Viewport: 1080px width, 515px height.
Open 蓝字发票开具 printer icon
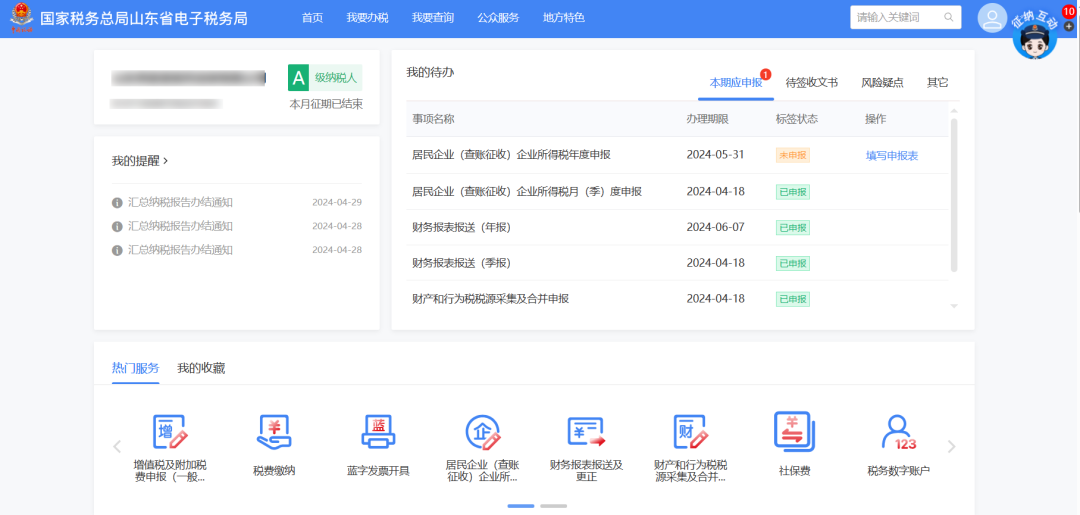coord(378,432)
